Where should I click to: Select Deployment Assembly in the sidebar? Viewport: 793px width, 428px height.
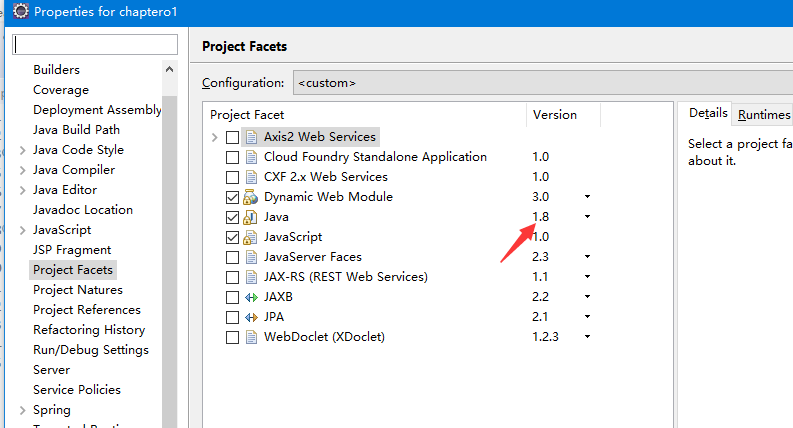click(96, 110)
